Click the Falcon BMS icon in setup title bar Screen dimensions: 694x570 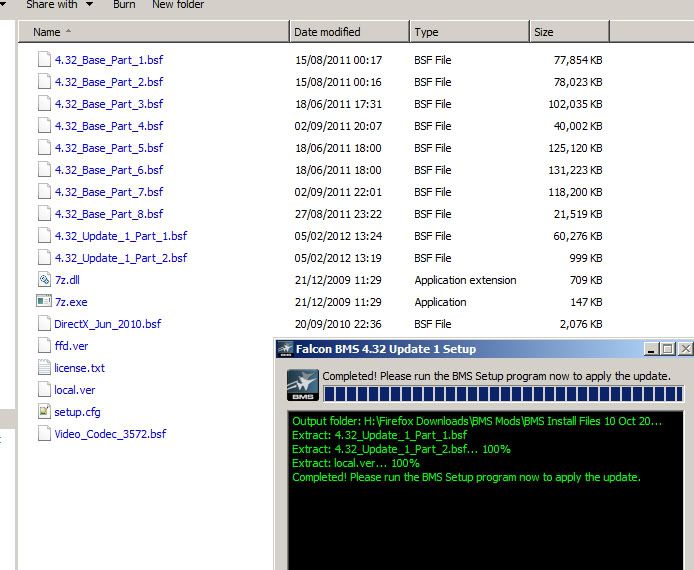pyautogui.click(x=285, y=349)
